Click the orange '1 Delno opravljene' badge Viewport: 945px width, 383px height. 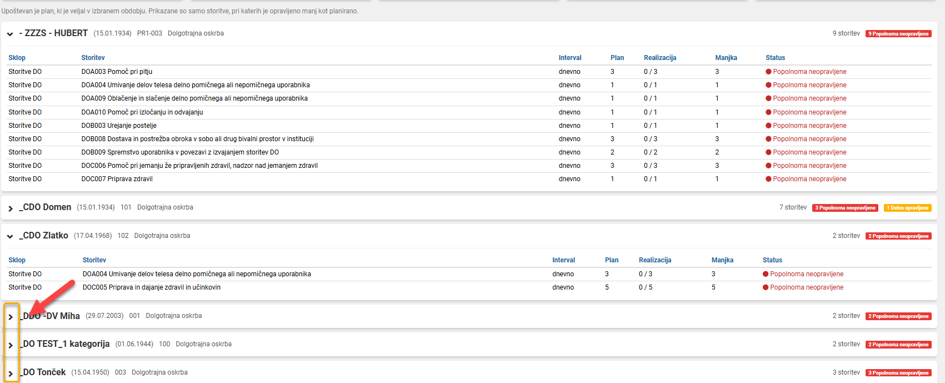[x=908, y=208]
